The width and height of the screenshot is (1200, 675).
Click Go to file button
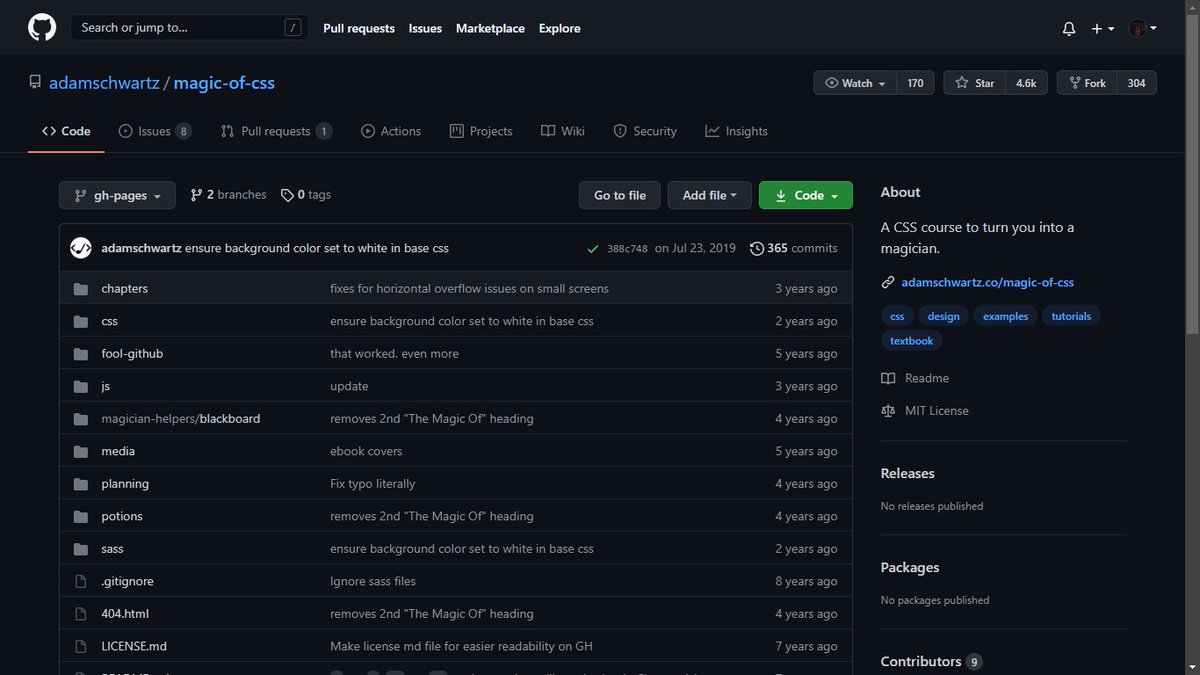(x=620, y=195)
